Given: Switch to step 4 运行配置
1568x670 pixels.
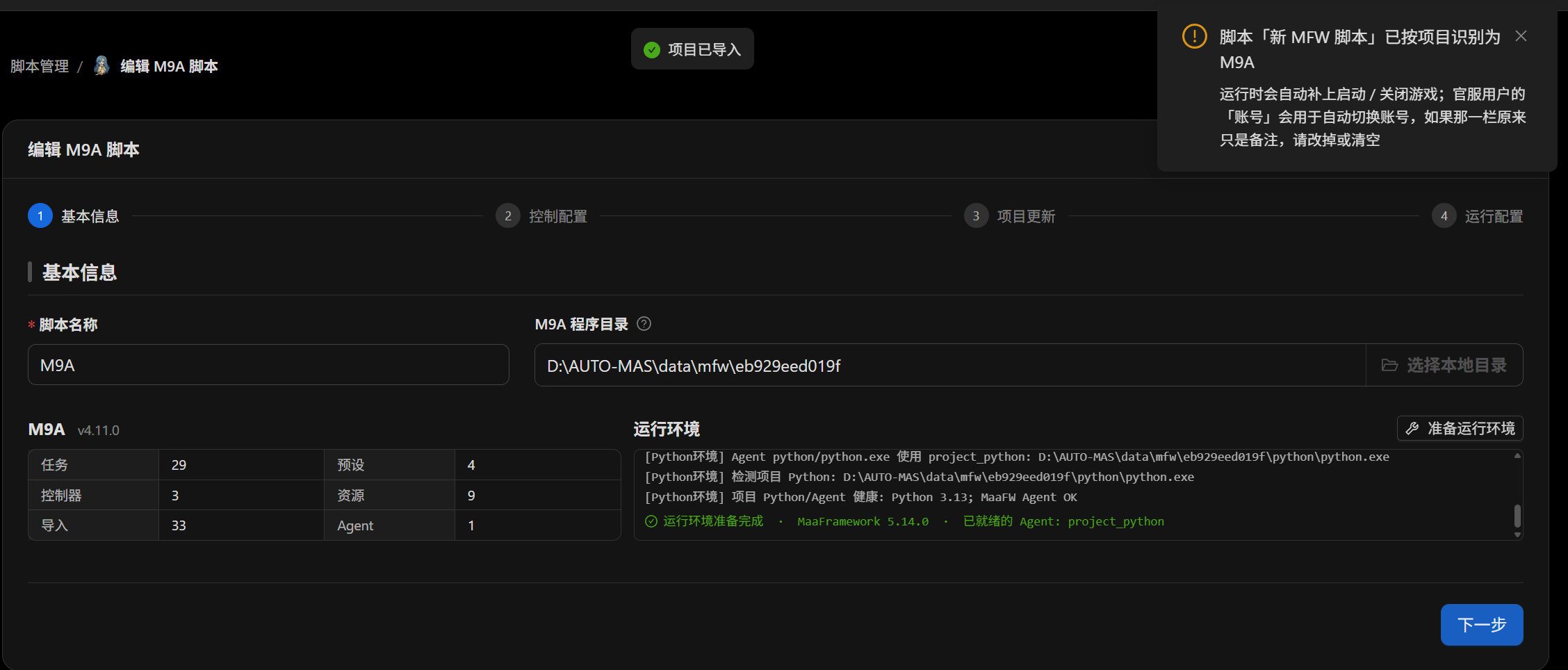Looking at the screenshot, I should pyautogui.click(x=1478, y=216).
